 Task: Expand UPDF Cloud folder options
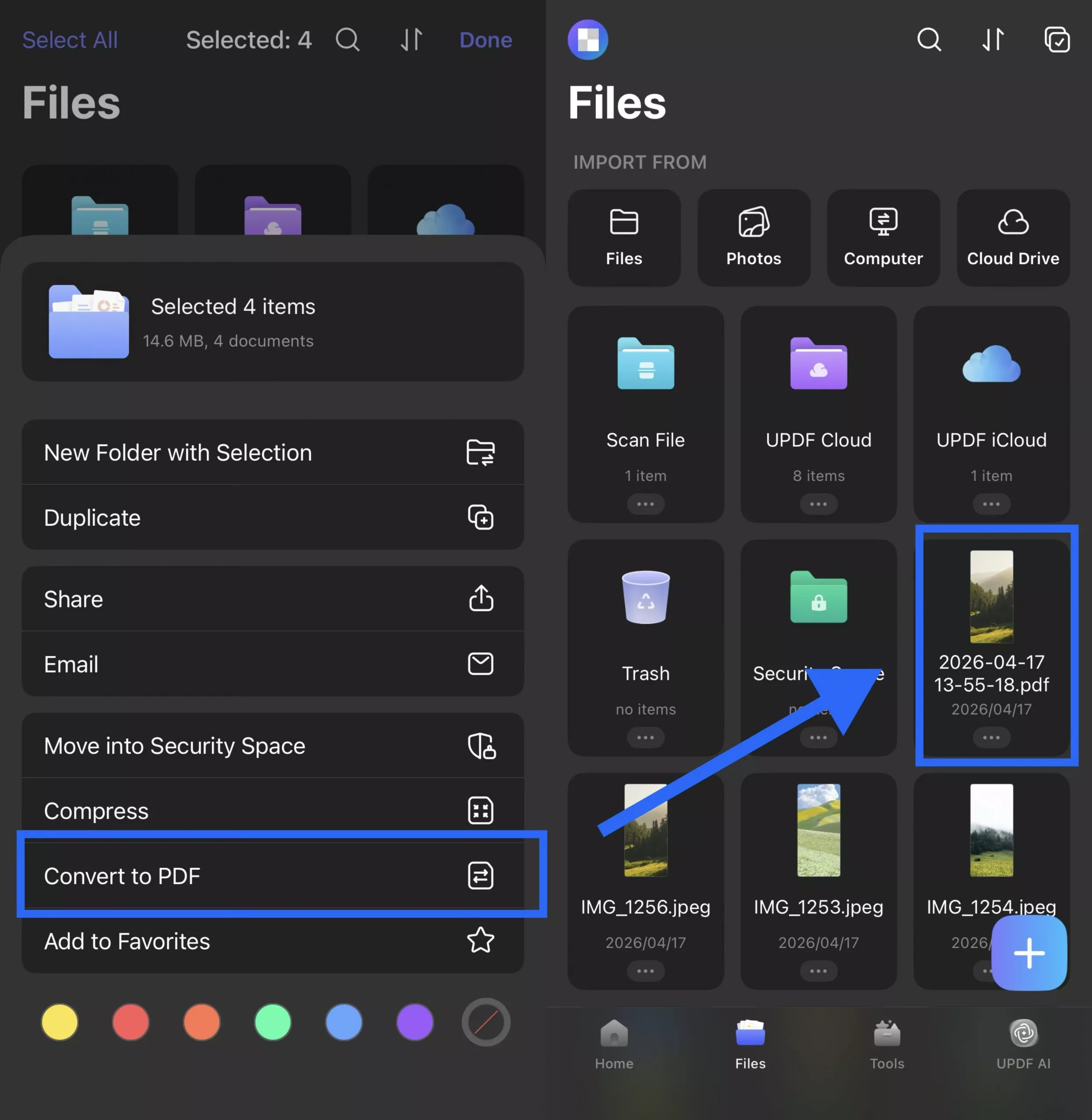[x=818, y=504]
